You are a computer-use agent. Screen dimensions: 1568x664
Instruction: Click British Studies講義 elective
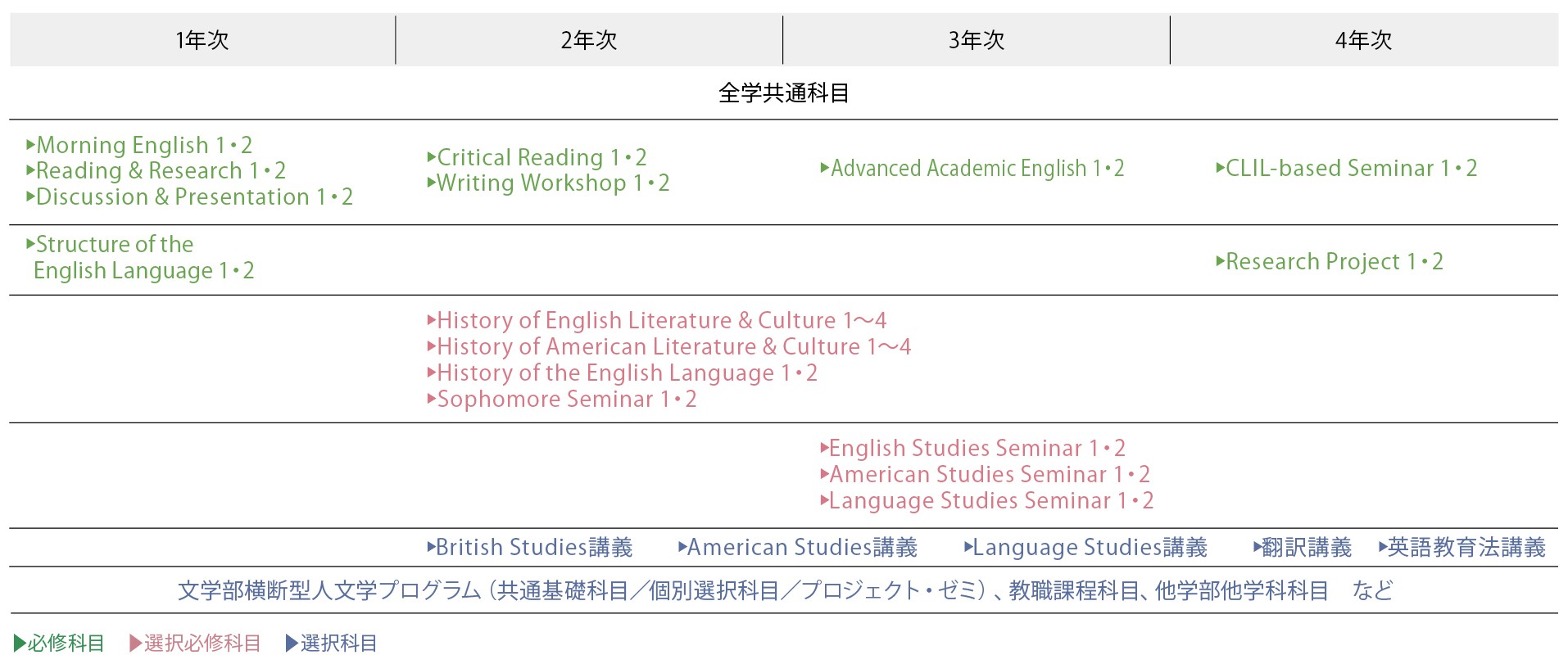[529, 548]
